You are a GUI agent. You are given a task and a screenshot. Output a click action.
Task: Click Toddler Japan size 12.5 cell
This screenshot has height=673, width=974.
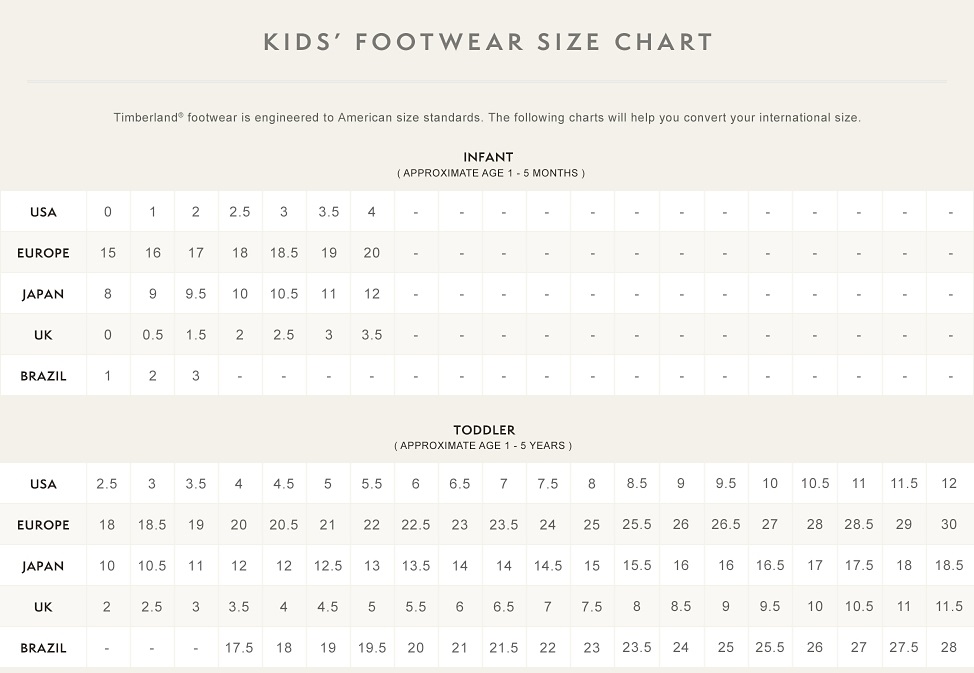click(x=328, y=566)
